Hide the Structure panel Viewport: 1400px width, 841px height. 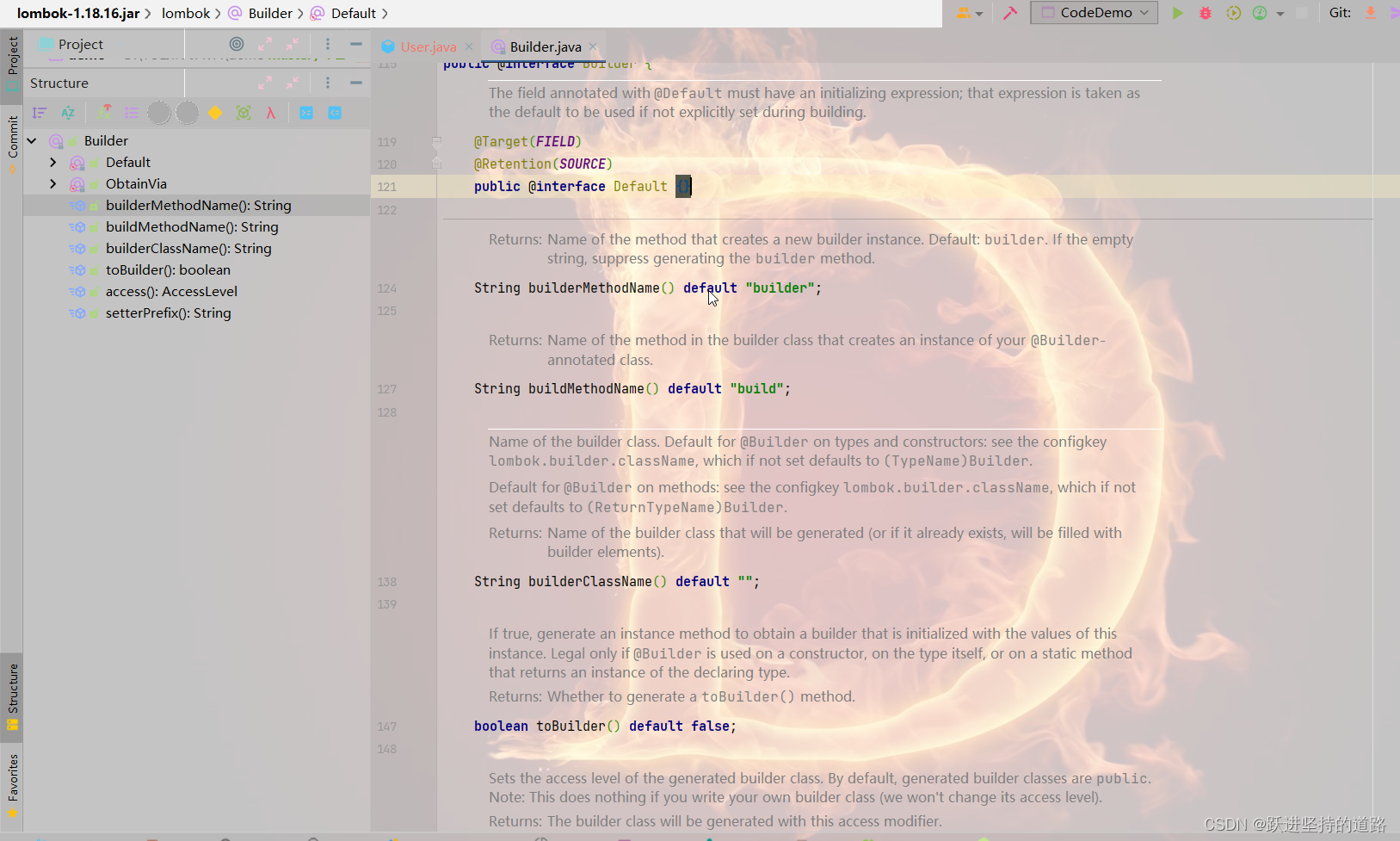pos(355,83)
